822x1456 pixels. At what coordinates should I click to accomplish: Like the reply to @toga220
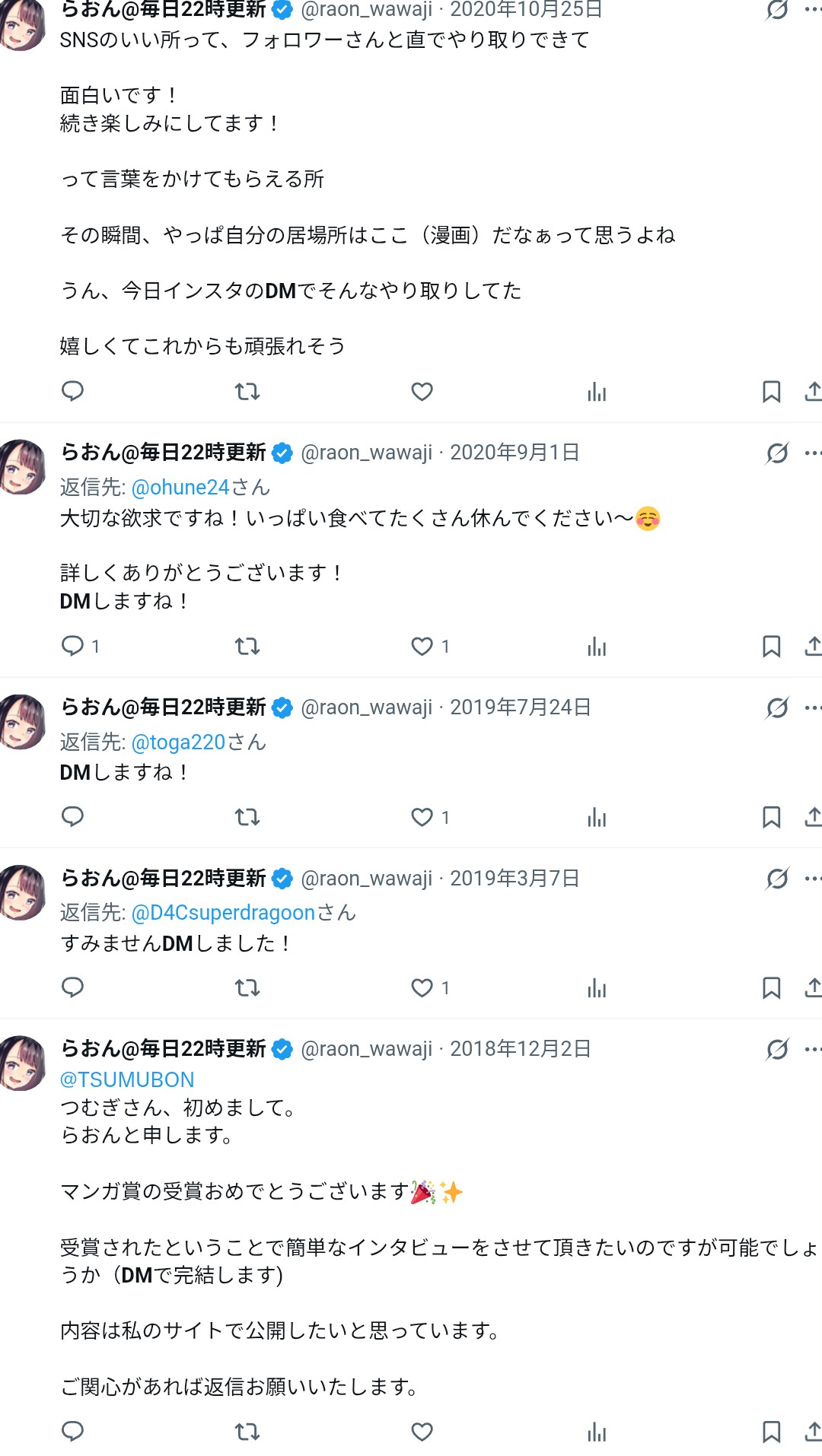(422, 817)
